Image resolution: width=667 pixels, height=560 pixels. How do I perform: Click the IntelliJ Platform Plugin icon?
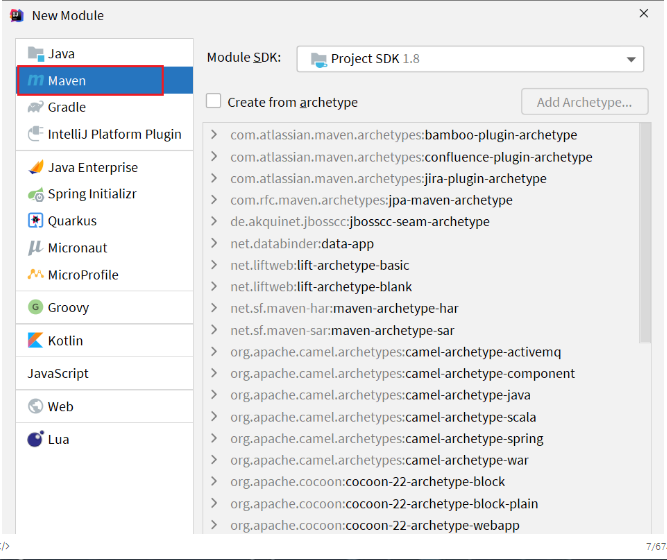[x=36, y=134]
